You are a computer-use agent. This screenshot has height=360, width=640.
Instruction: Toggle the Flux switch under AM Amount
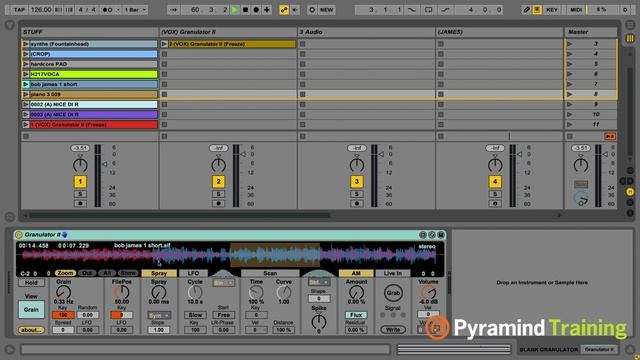click(x=356, y=315)
